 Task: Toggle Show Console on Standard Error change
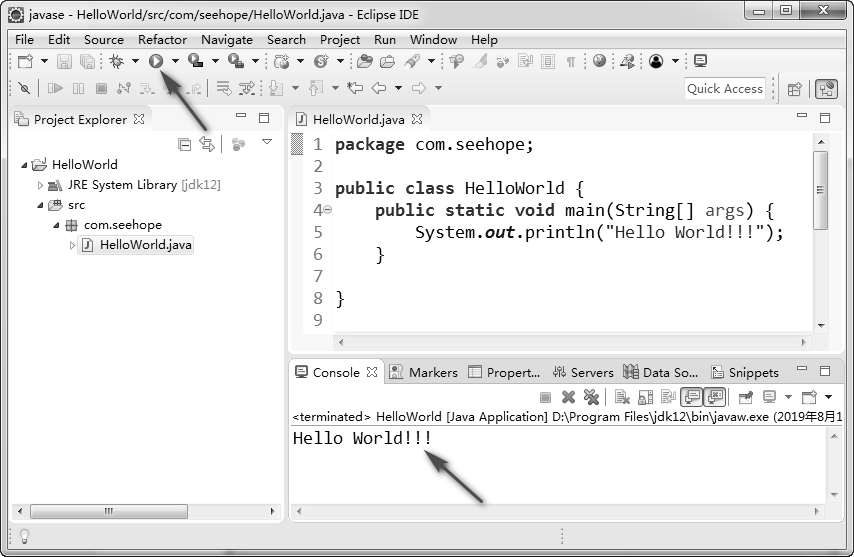pyautogui.click(x=715, y=397)
